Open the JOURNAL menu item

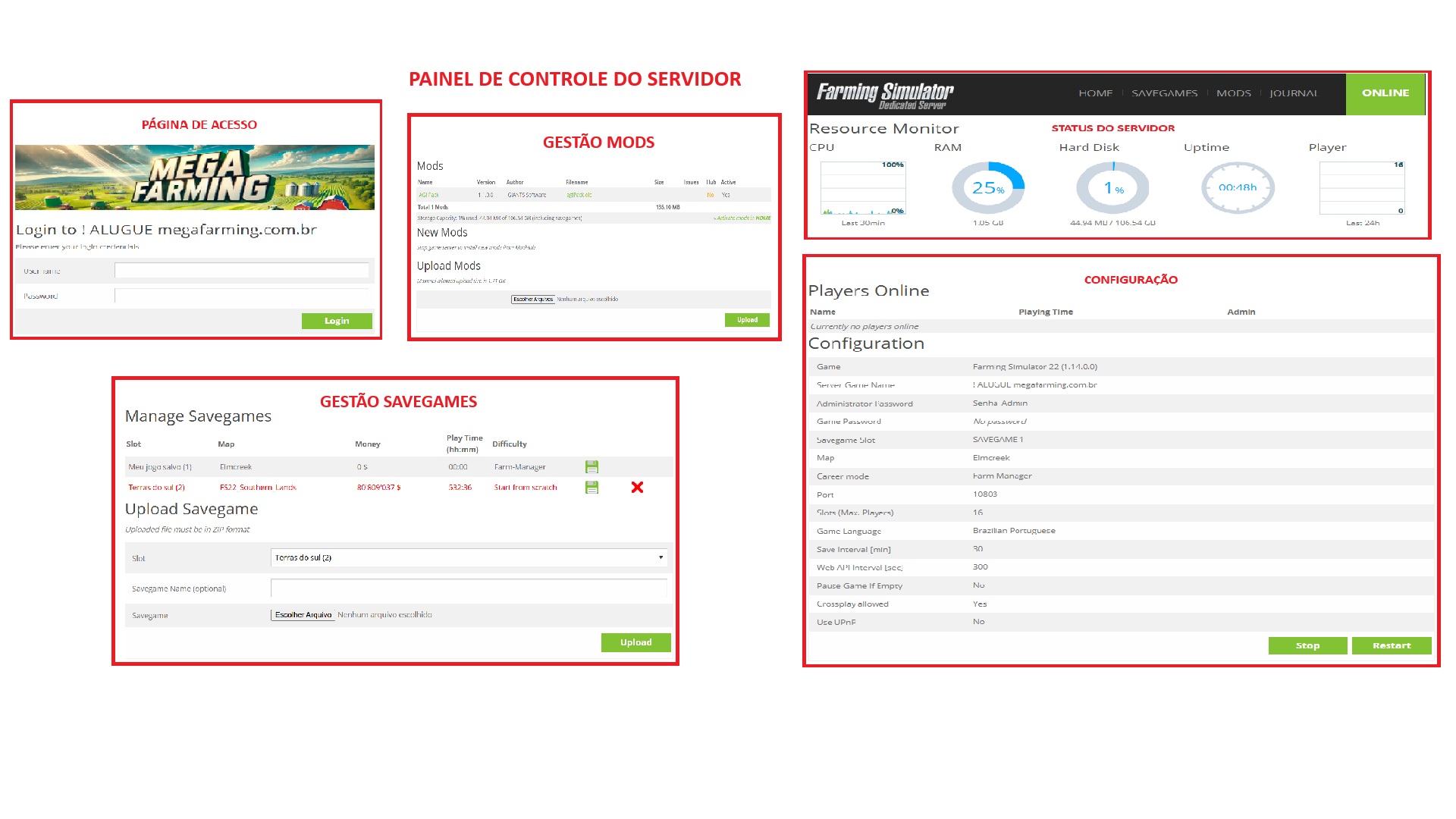coord(1294,93)
